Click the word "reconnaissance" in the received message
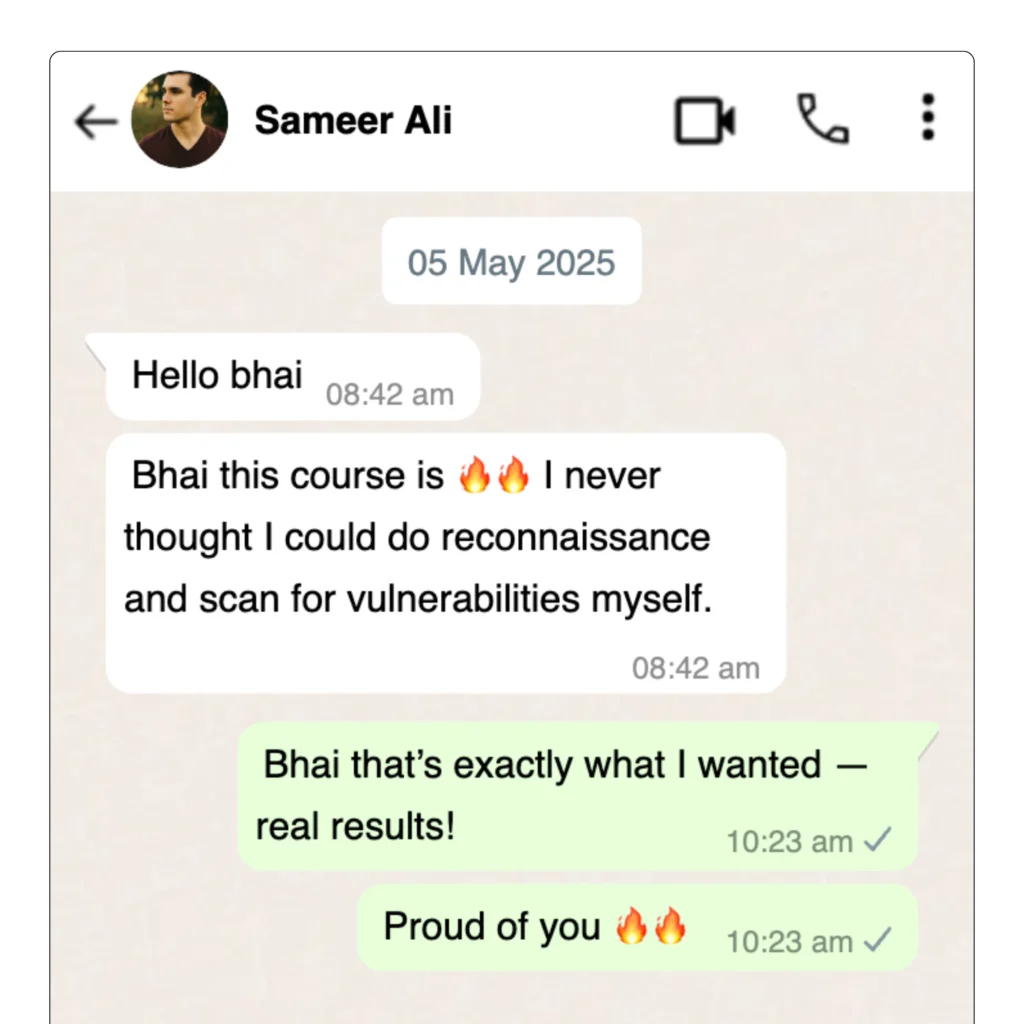 click(575, 537)
